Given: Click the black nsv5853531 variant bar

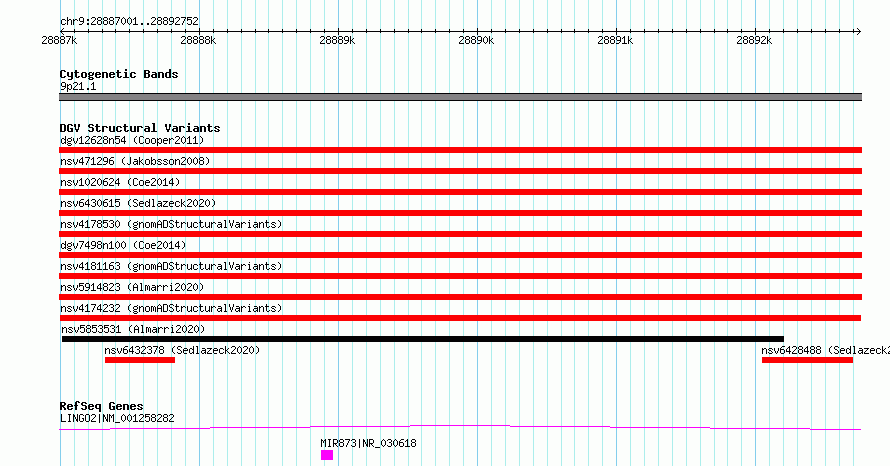Looking at the screenshot, I should (423, 339).
